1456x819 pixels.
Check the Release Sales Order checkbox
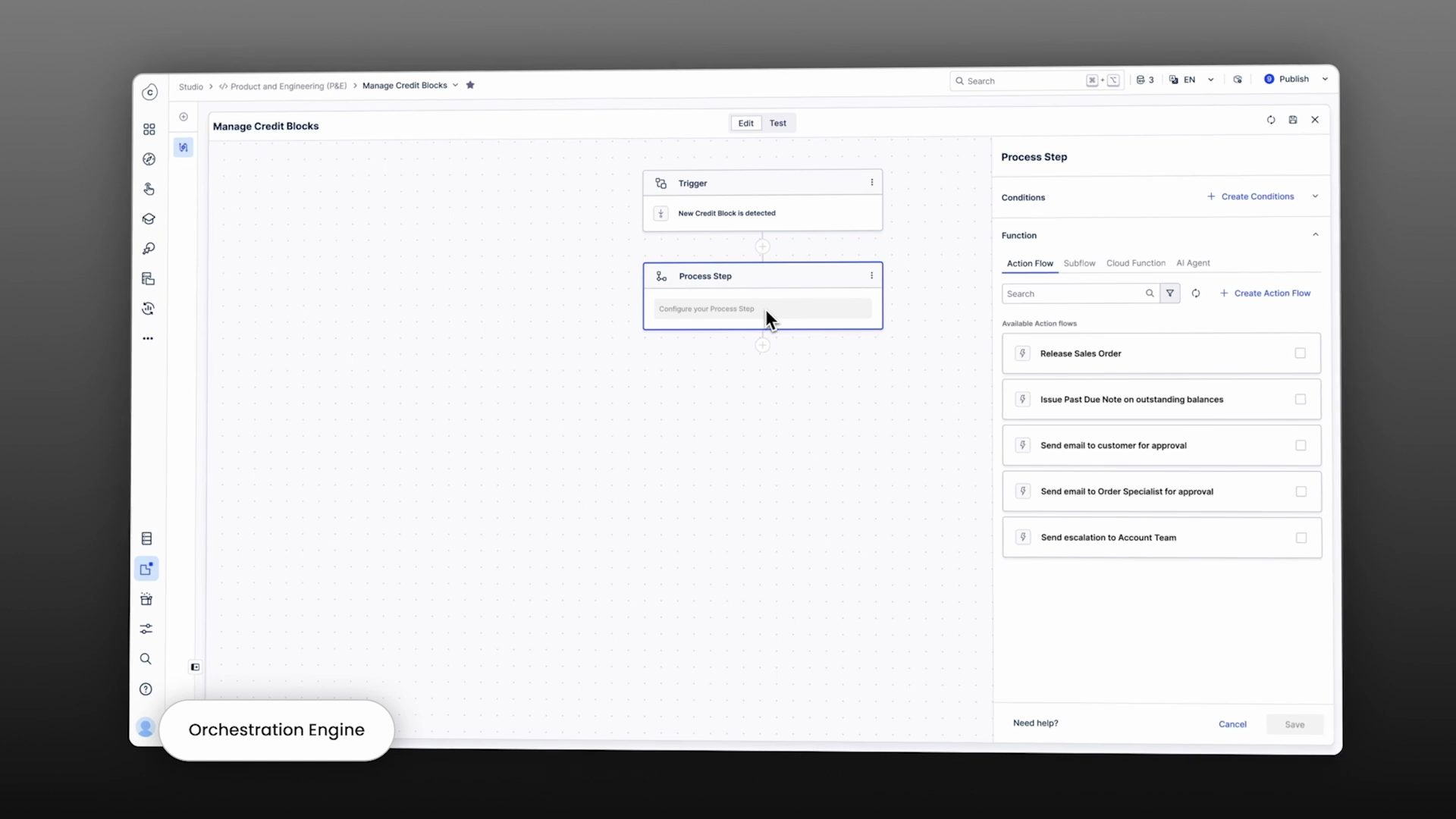[x=1300, y=353]
